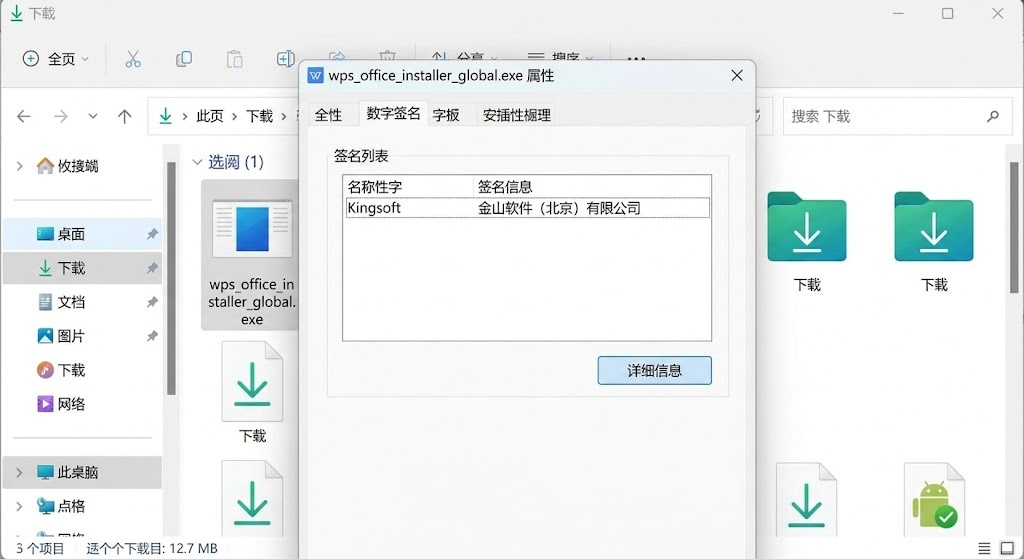1024x559 pixels.
Task: Click the Rename icon in Explorer toolbar
Action: [x=285, y=59]
